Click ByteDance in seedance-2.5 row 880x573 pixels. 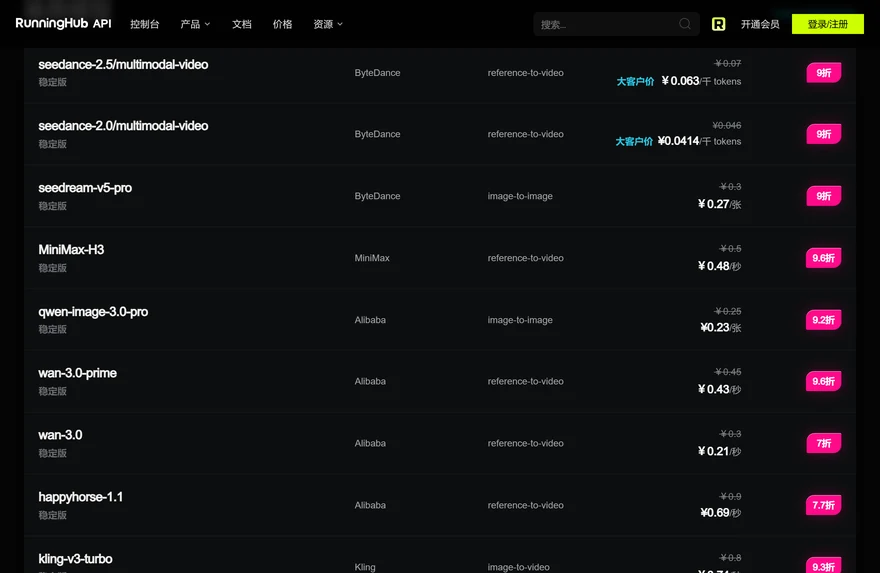pos(377,73)
